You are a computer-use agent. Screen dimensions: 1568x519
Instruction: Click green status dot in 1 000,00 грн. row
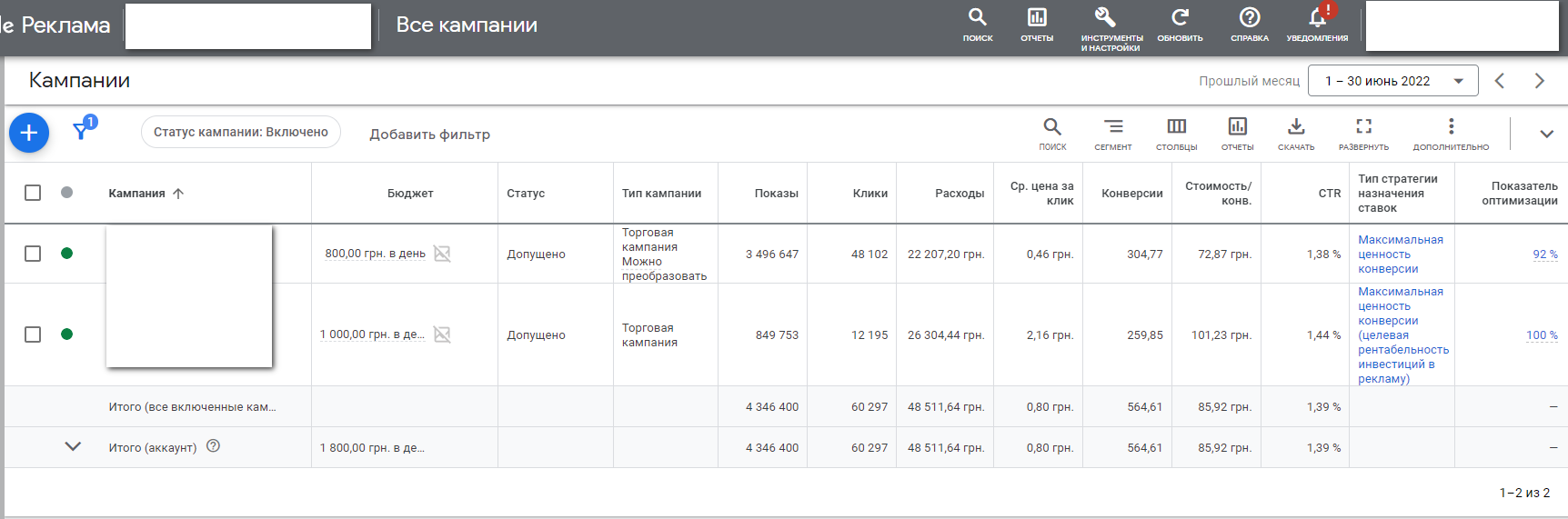click(66, 334)
